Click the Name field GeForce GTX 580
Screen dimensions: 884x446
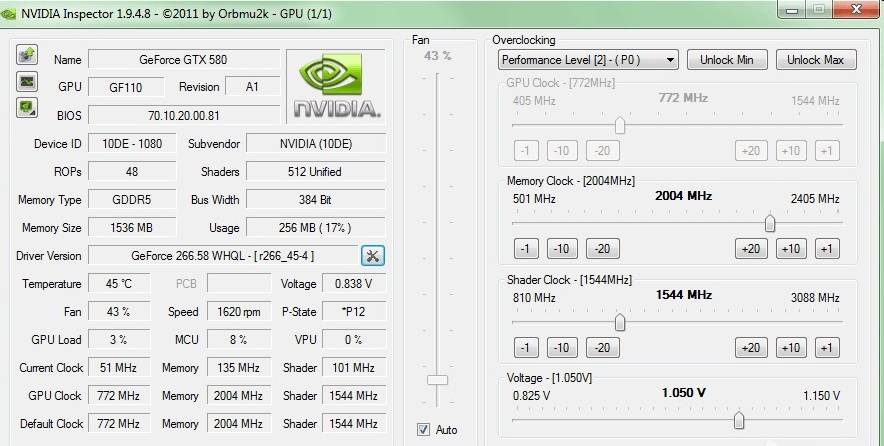point(184,59)
